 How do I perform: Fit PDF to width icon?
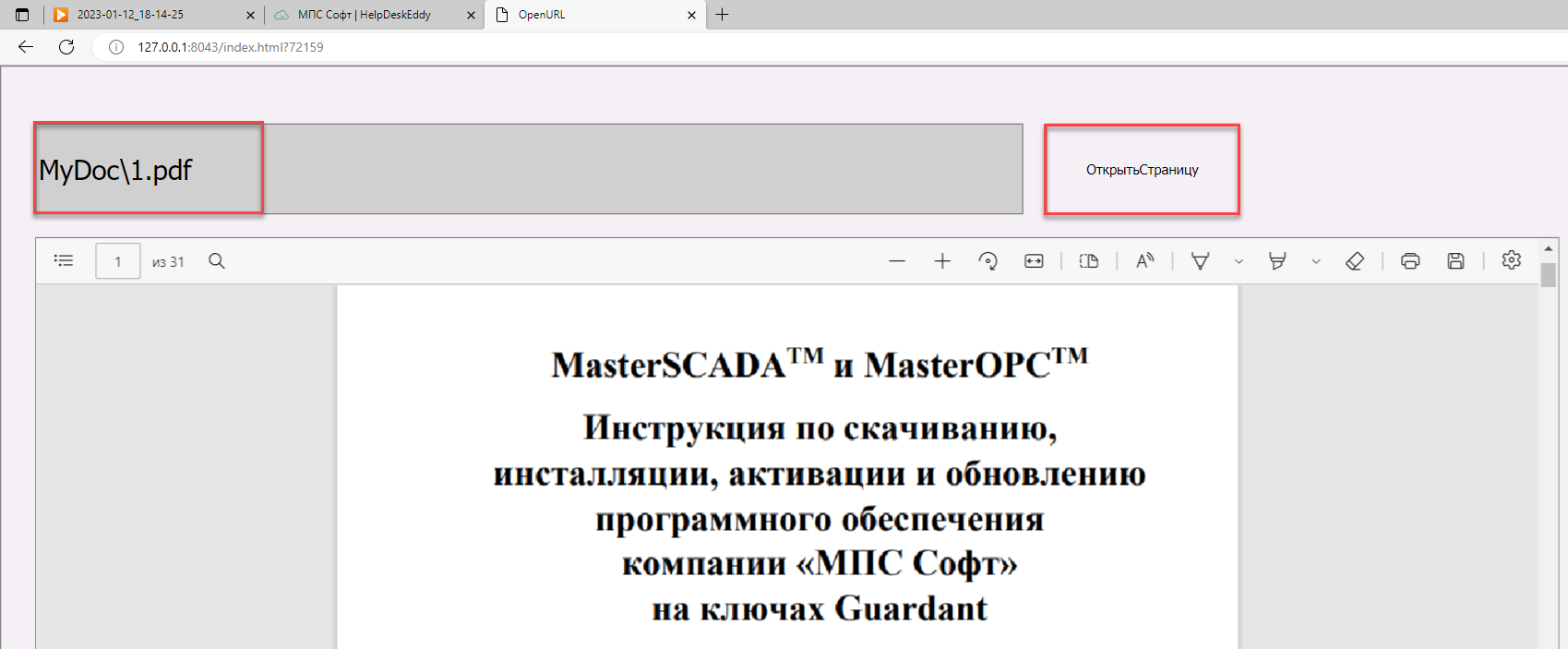pyautogui.click(x=1034, y=261)
